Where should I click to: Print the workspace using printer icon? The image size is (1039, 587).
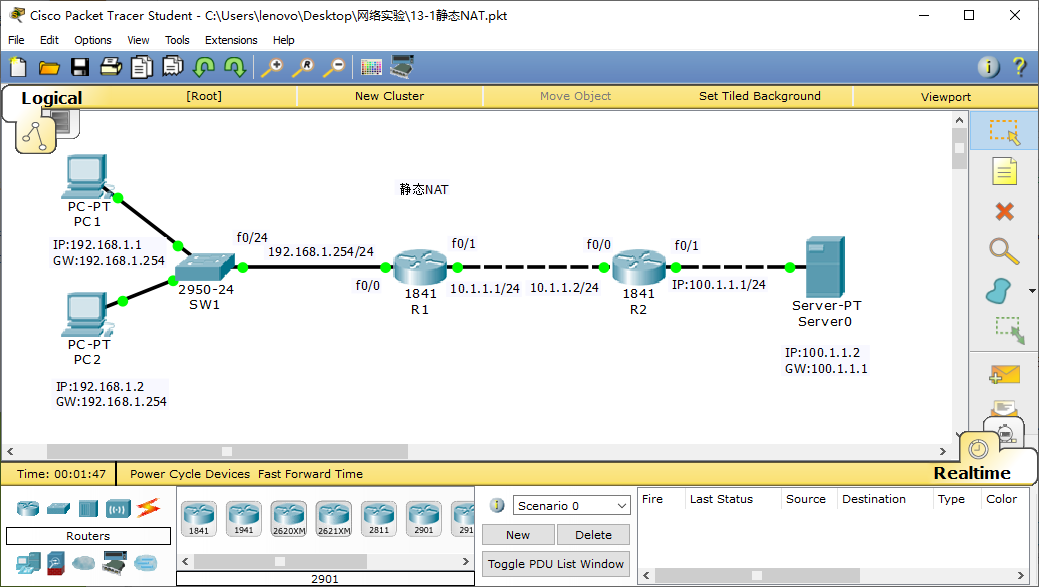coord(111,67)
